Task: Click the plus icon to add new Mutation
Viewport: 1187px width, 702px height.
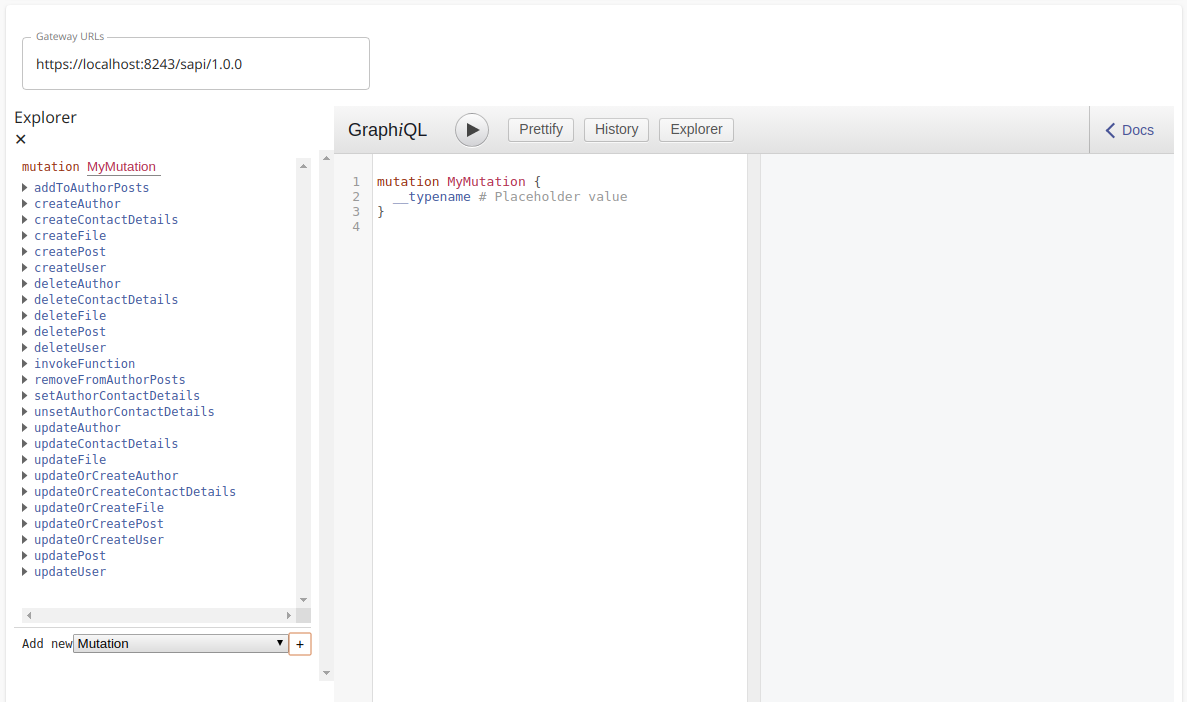Action: coord(299,643)
